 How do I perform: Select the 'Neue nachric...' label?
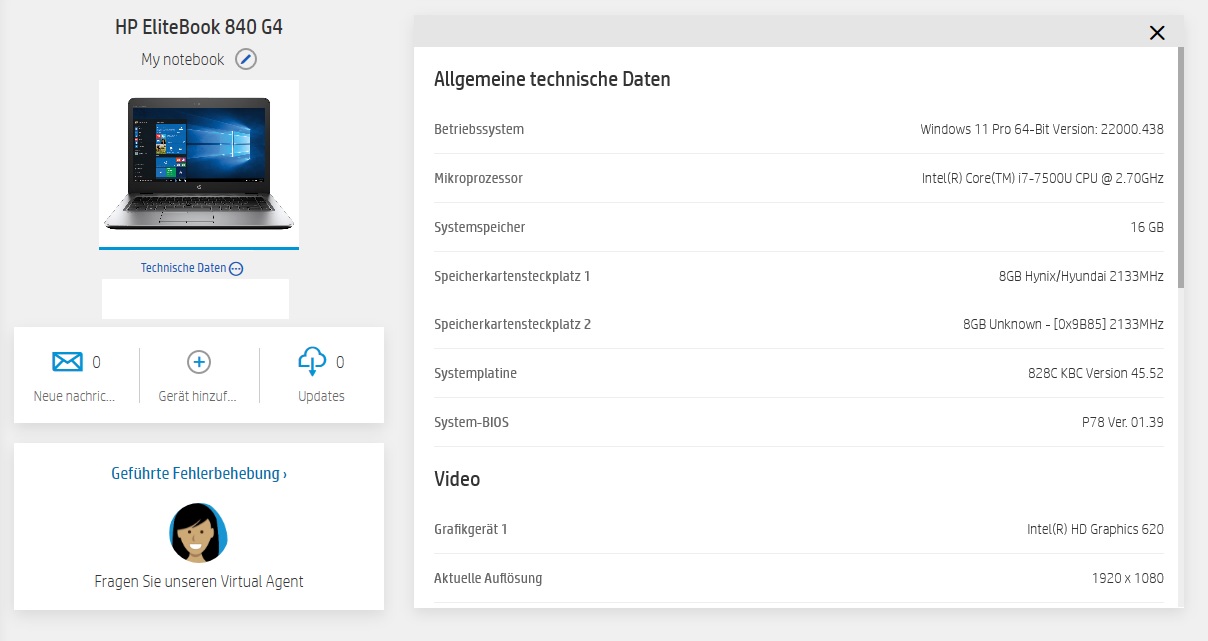[x=74, y=396]
